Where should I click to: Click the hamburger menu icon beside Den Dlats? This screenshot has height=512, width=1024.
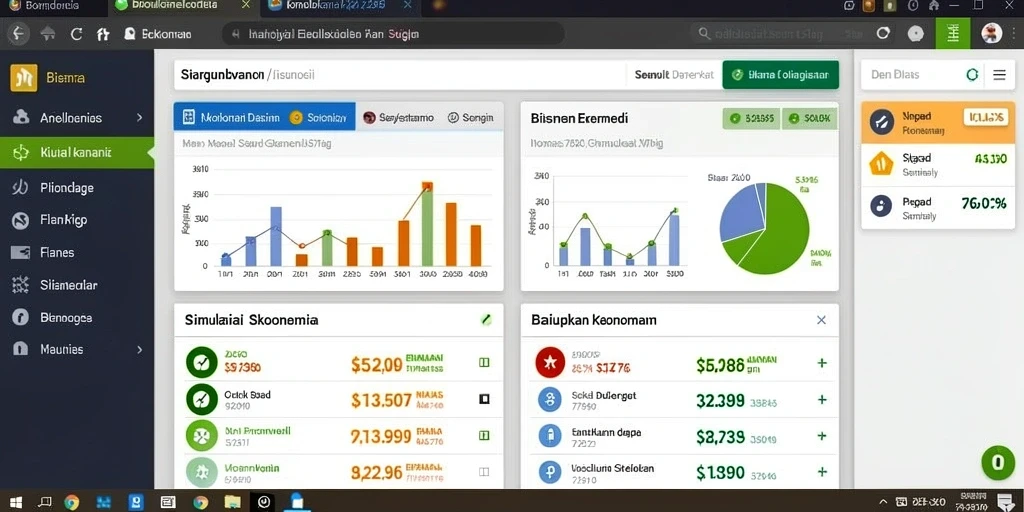click(999, 74)
